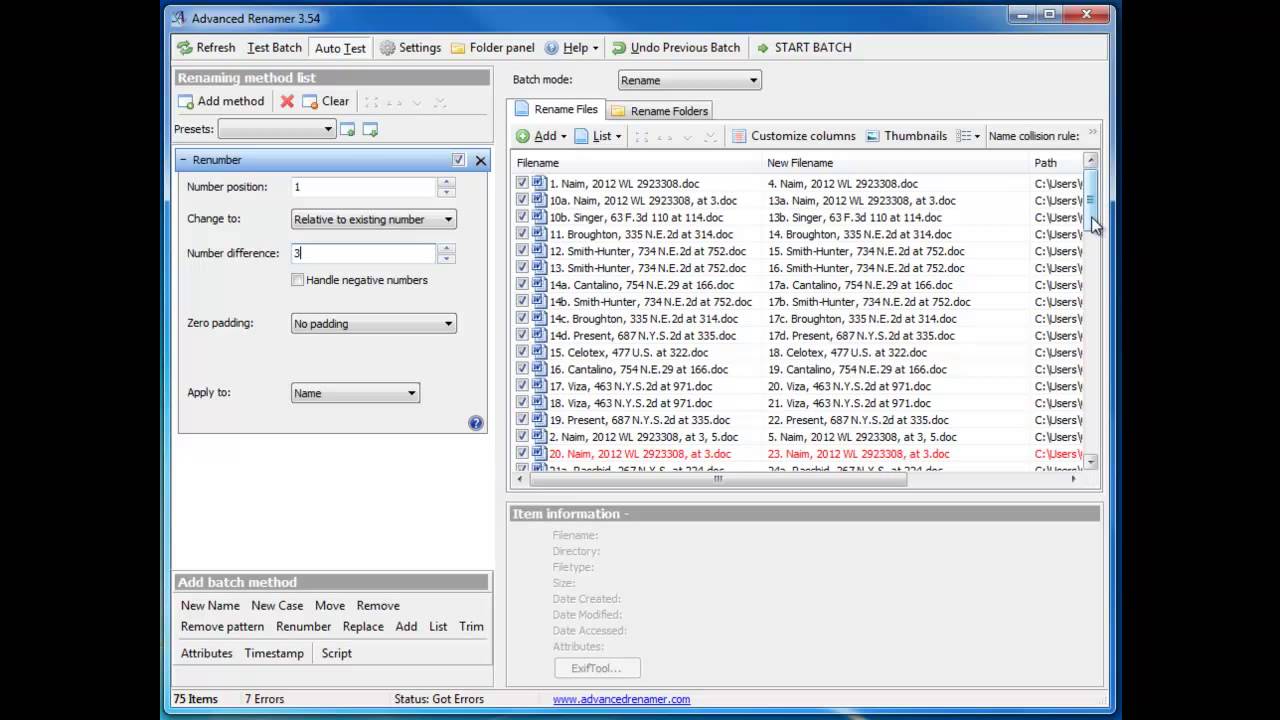Click Undo Previous Batch icon
This screenshot has height=720, width=1280.
[619, 48]
